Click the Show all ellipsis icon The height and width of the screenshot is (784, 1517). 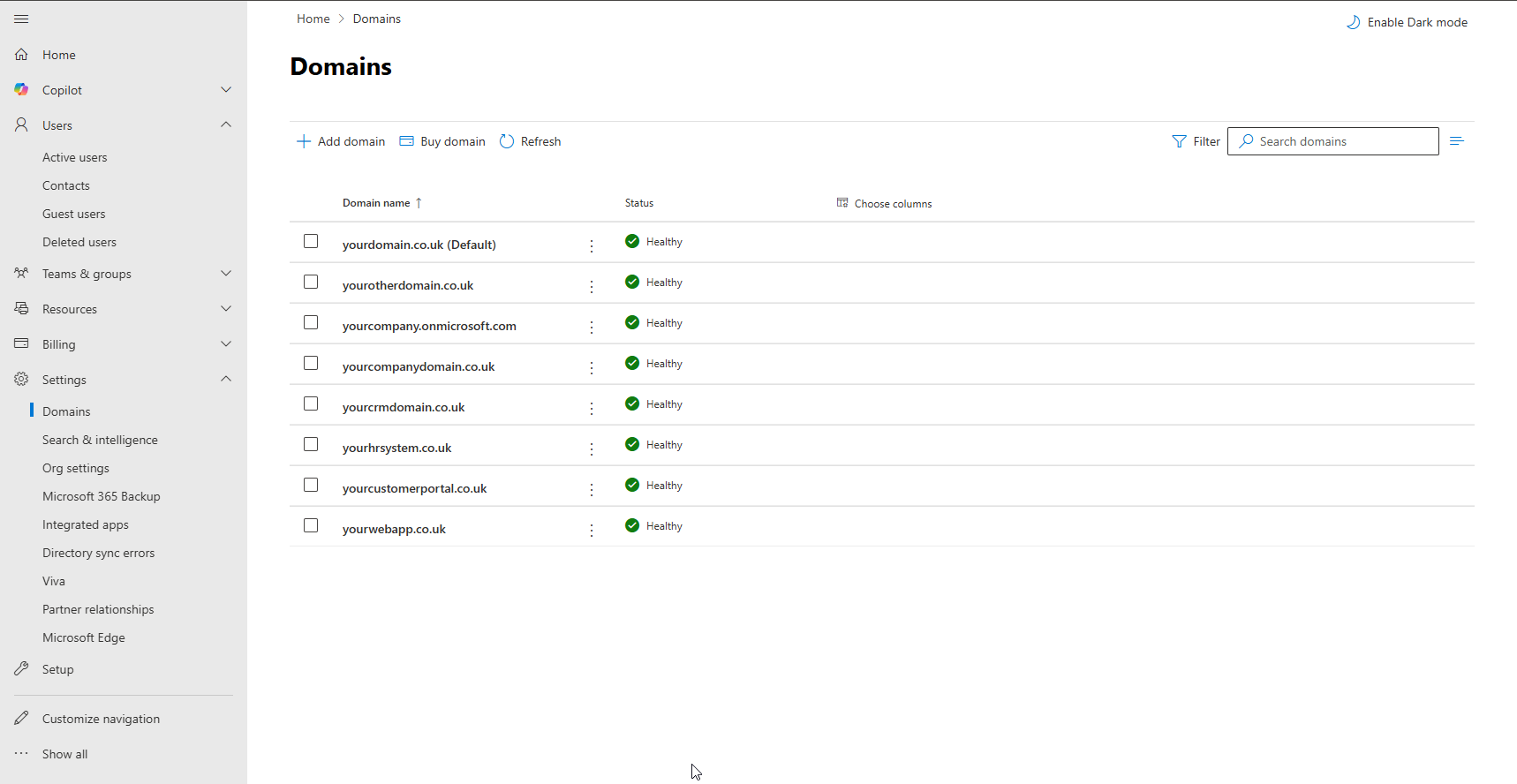click(x=21, y=753)
